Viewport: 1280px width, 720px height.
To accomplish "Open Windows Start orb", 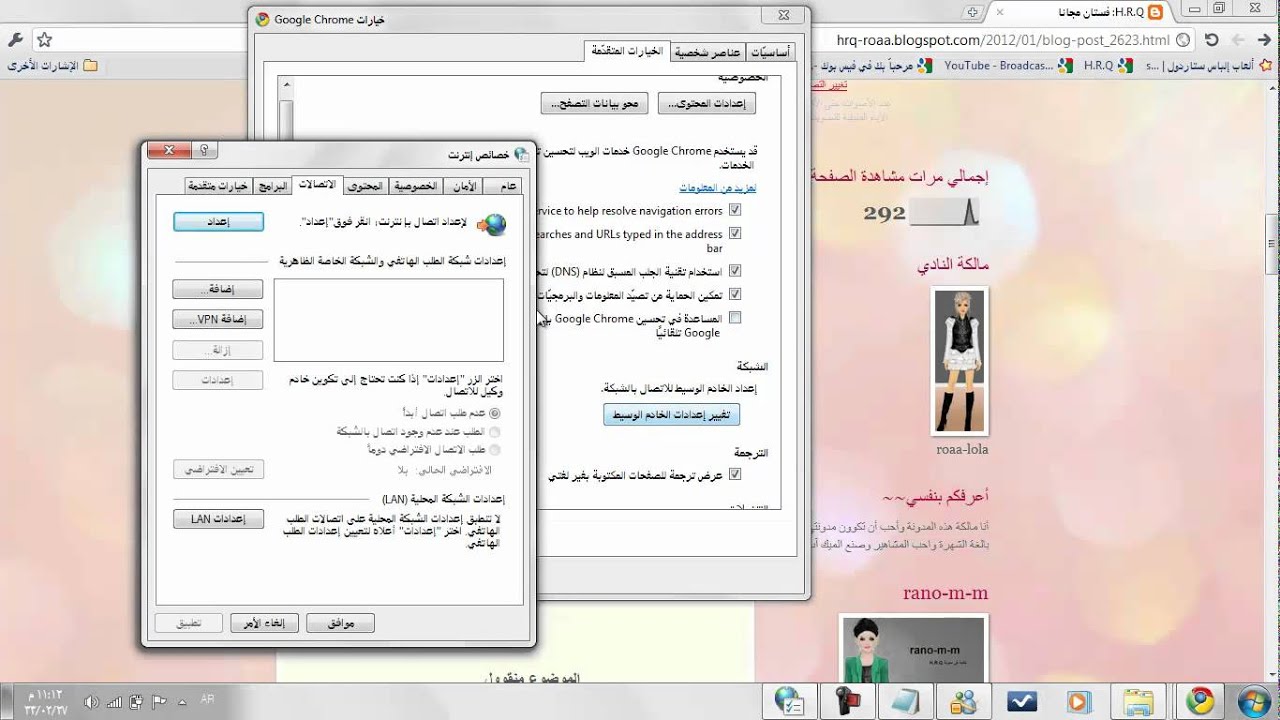I will tap(1253, 700).
